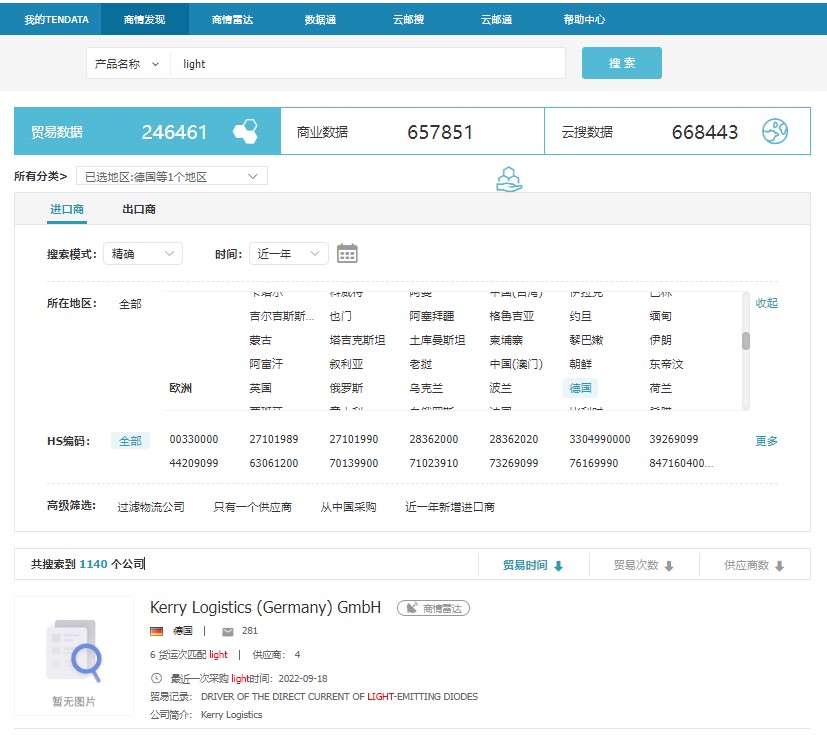Click the hand-holding-person icon below data tabs

pos(509,179)
